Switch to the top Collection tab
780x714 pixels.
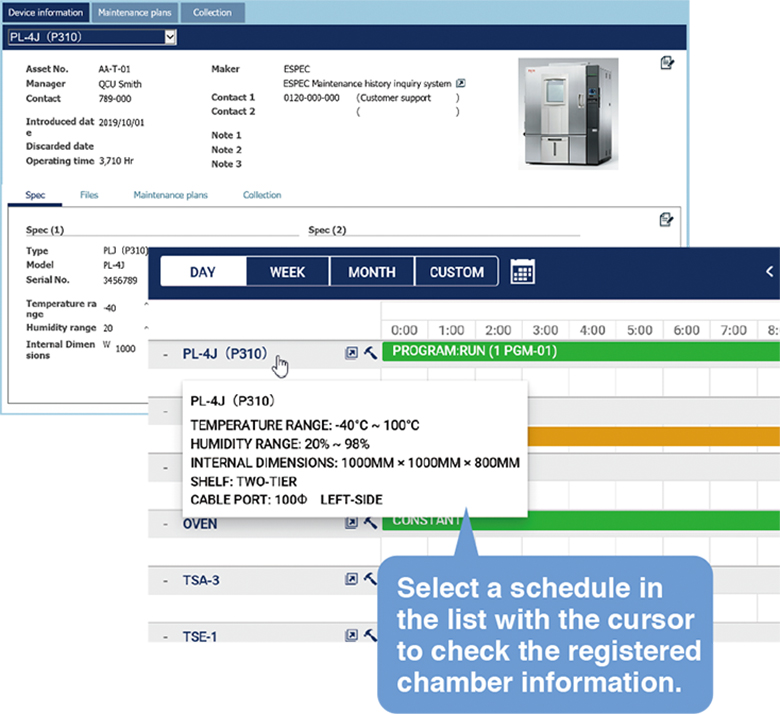pyautogui.click(x=212, y=12)
